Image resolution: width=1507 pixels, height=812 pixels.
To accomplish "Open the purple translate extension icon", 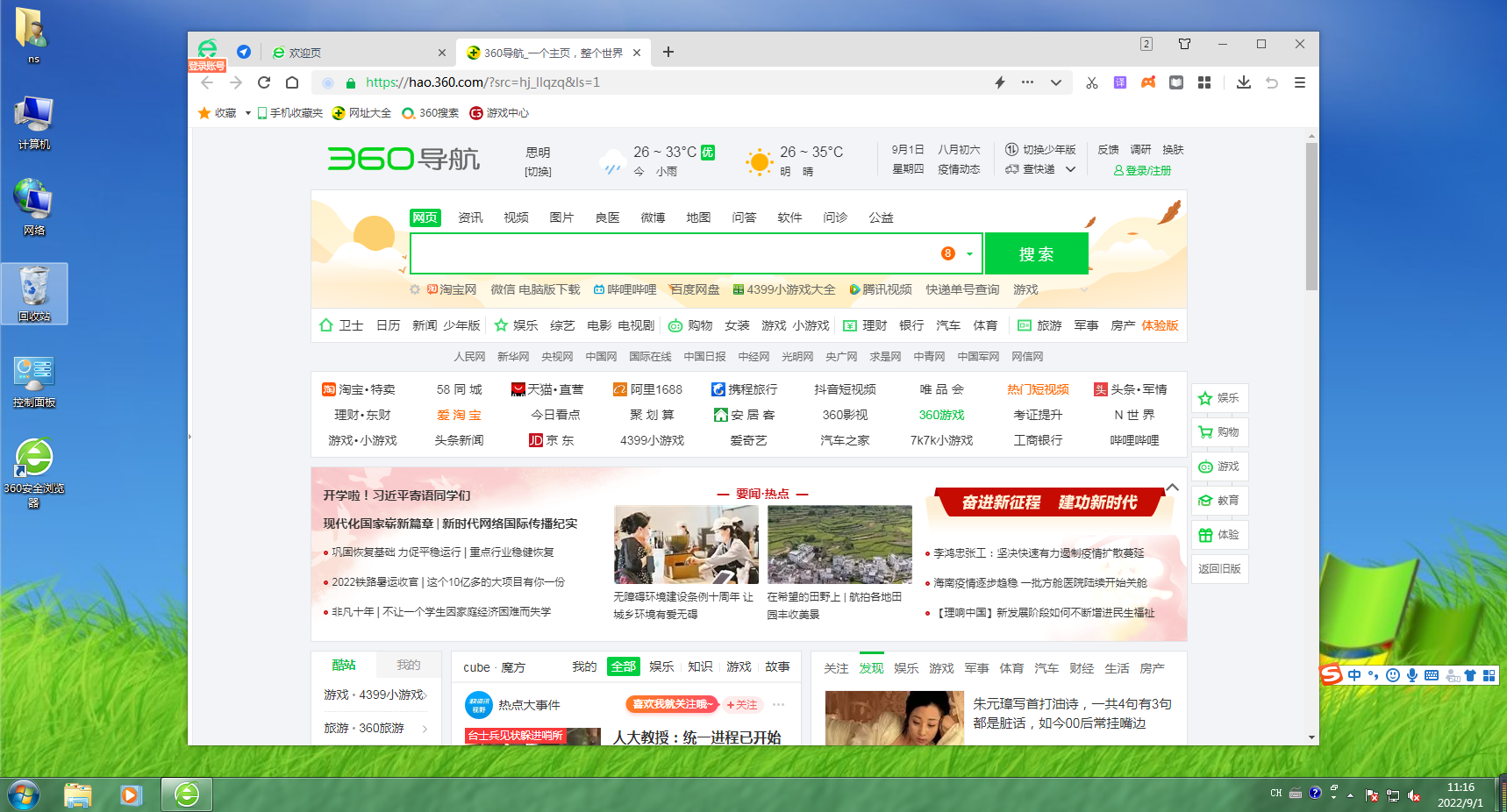I will (1120, 82).
